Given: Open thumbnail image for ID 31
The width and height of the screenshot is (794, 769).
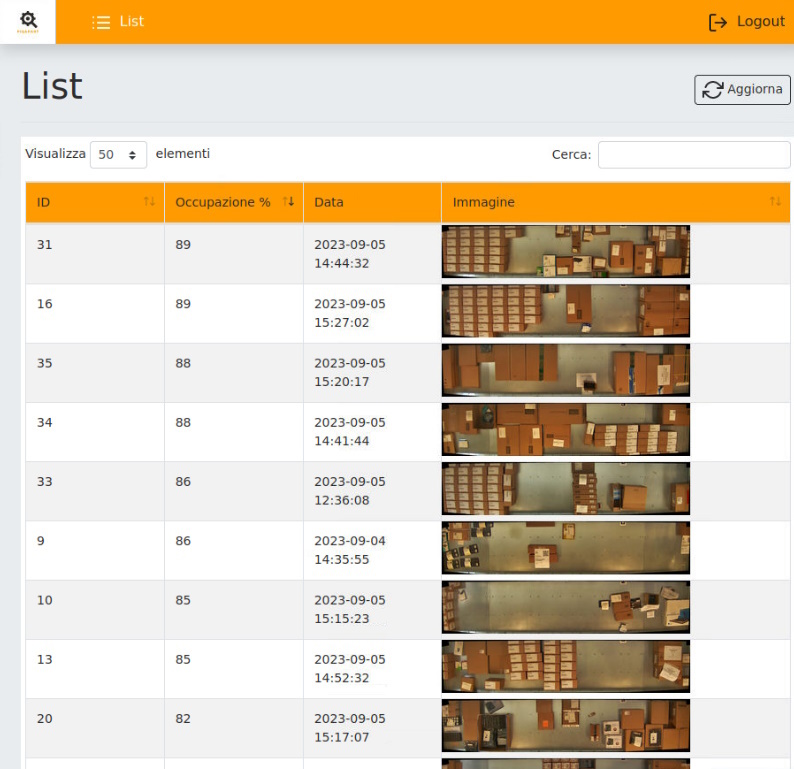Looking at the screenshot, I should (x=566, y=252).
